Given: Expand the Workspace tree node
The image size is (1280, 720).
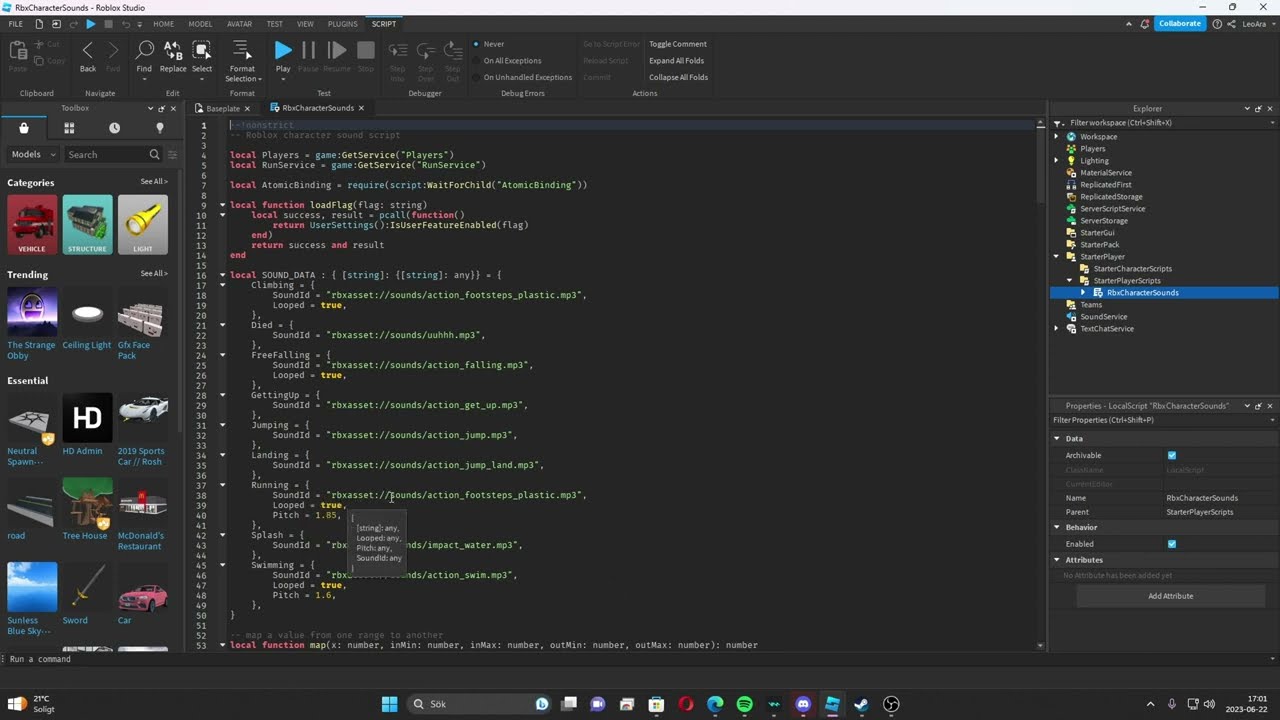Looking at the screenshot, I should [1057, 136].
